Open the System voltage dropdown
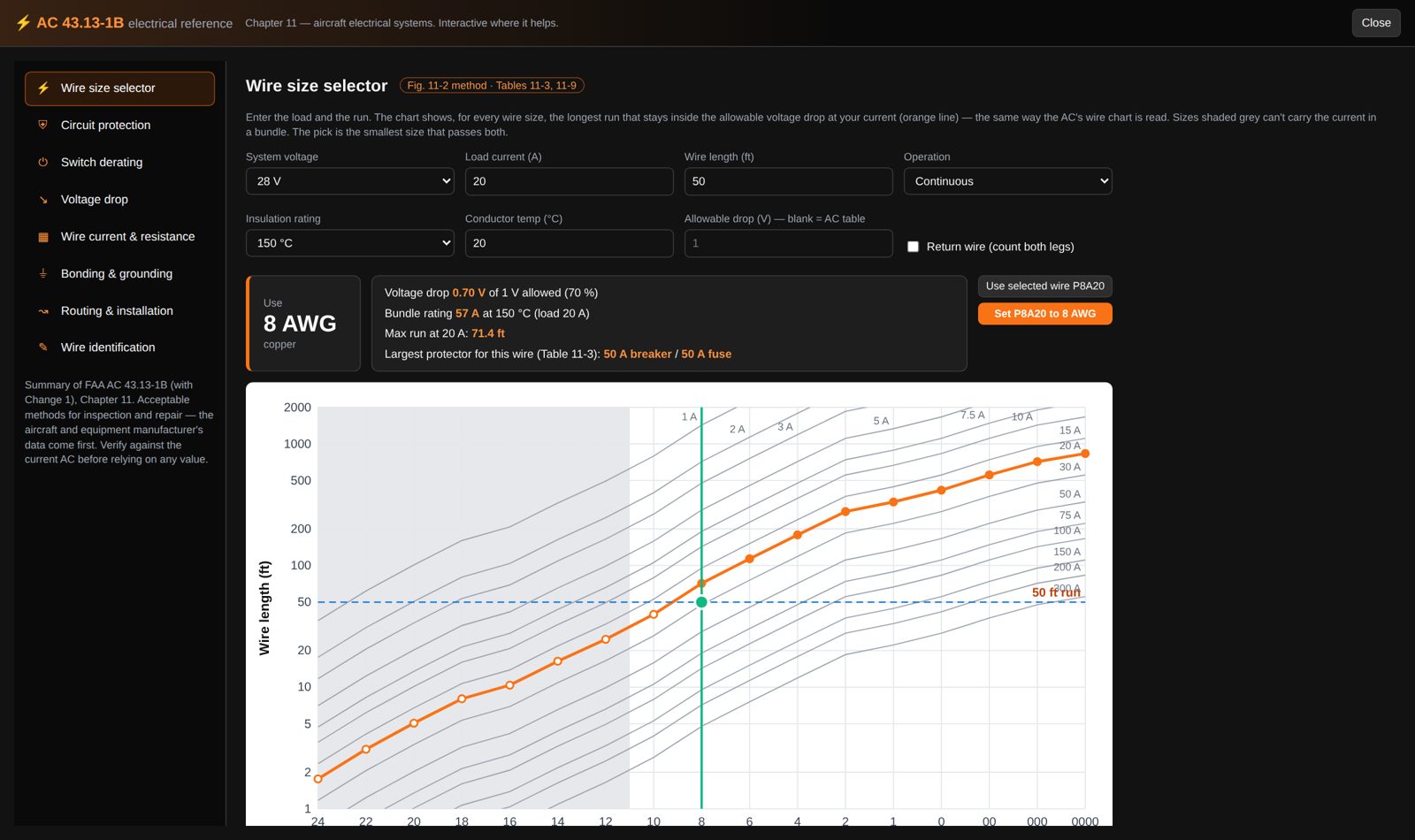 349,181
